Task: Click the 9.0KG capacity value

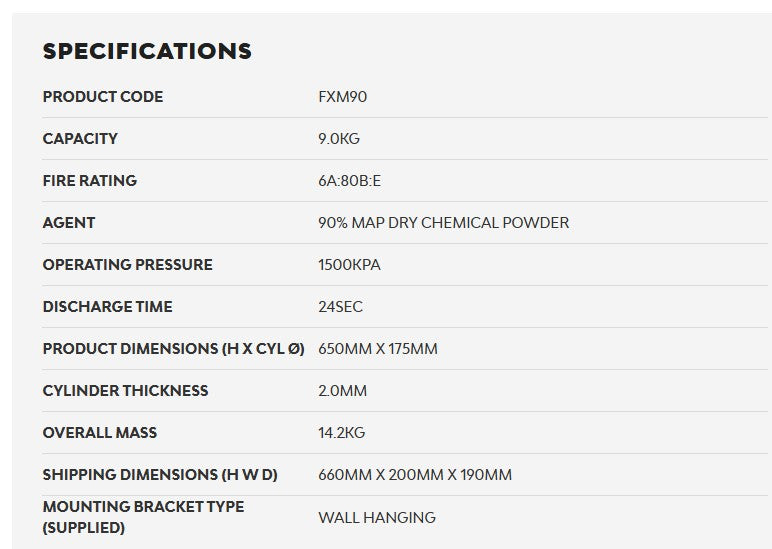Action: pyautogui.click(x=339, y=139)
